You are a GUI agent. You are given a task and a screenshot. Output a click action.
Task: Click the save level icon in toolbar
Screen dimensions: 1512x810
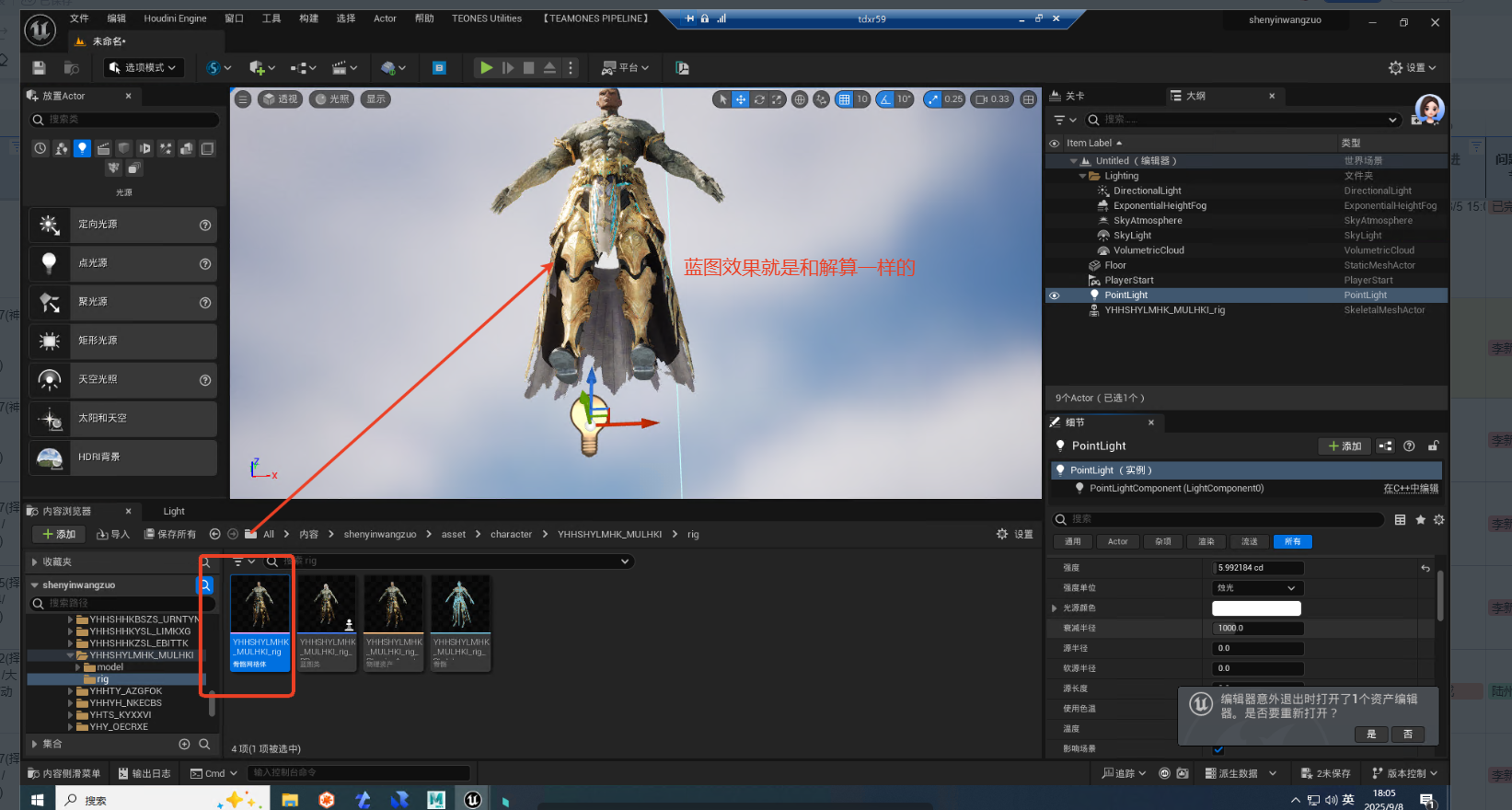(39, 68)
